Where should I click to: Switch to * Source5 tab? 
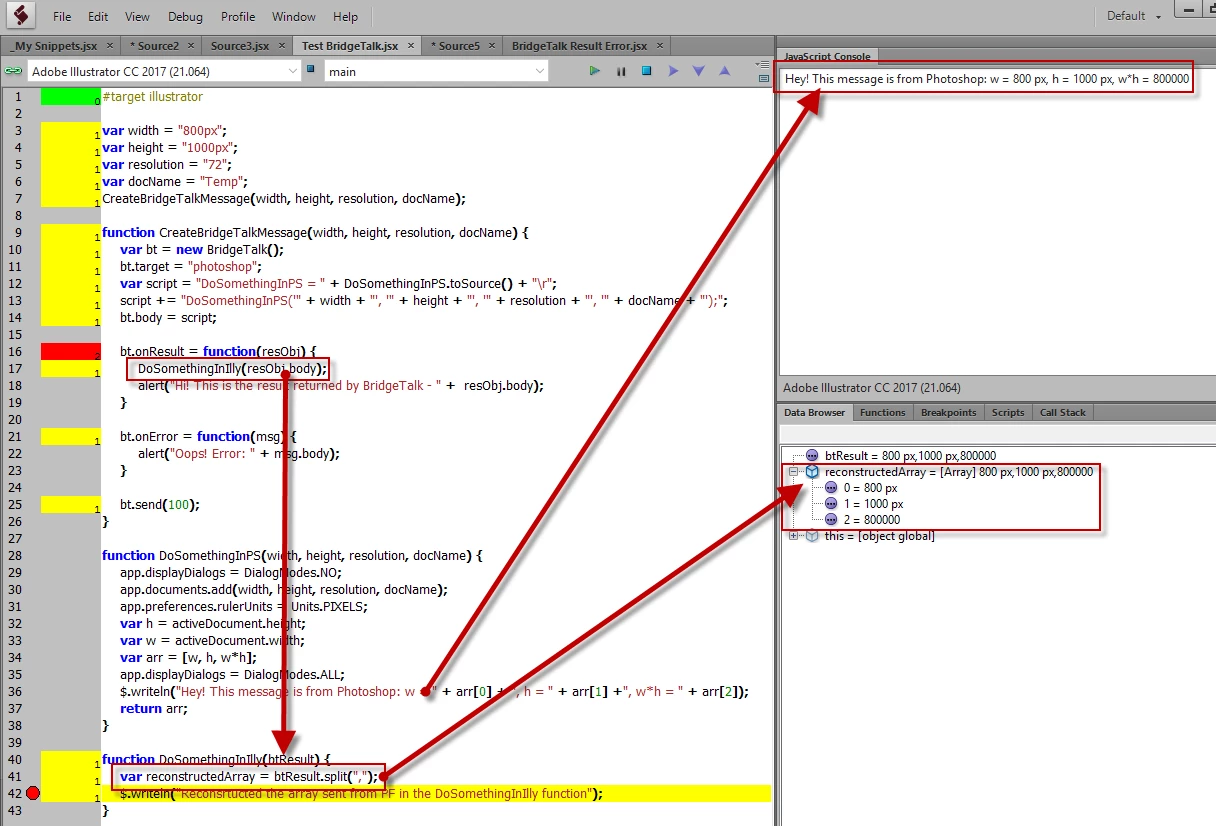[x=455, y=46]
